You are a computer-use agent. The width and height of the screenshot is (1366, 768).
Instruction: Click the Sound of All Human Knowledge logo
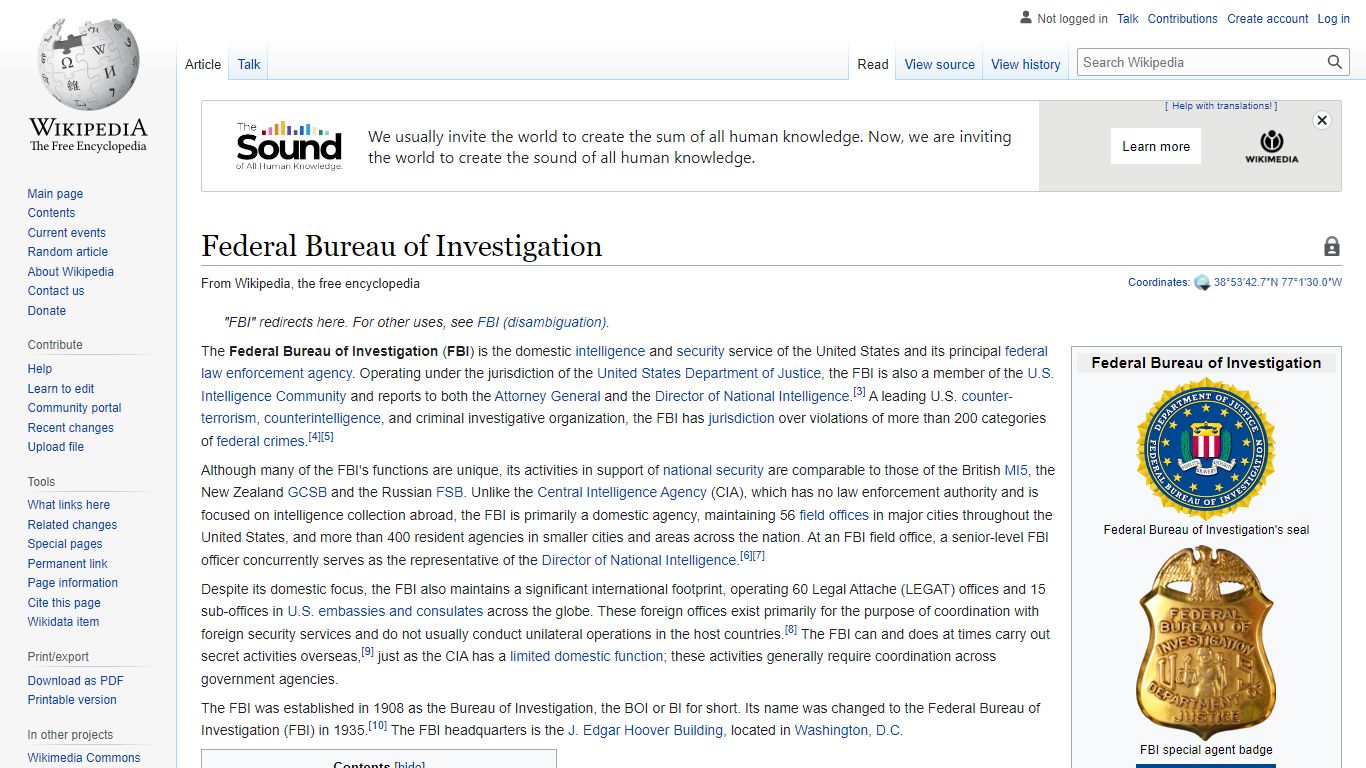(x=289, y=146)
